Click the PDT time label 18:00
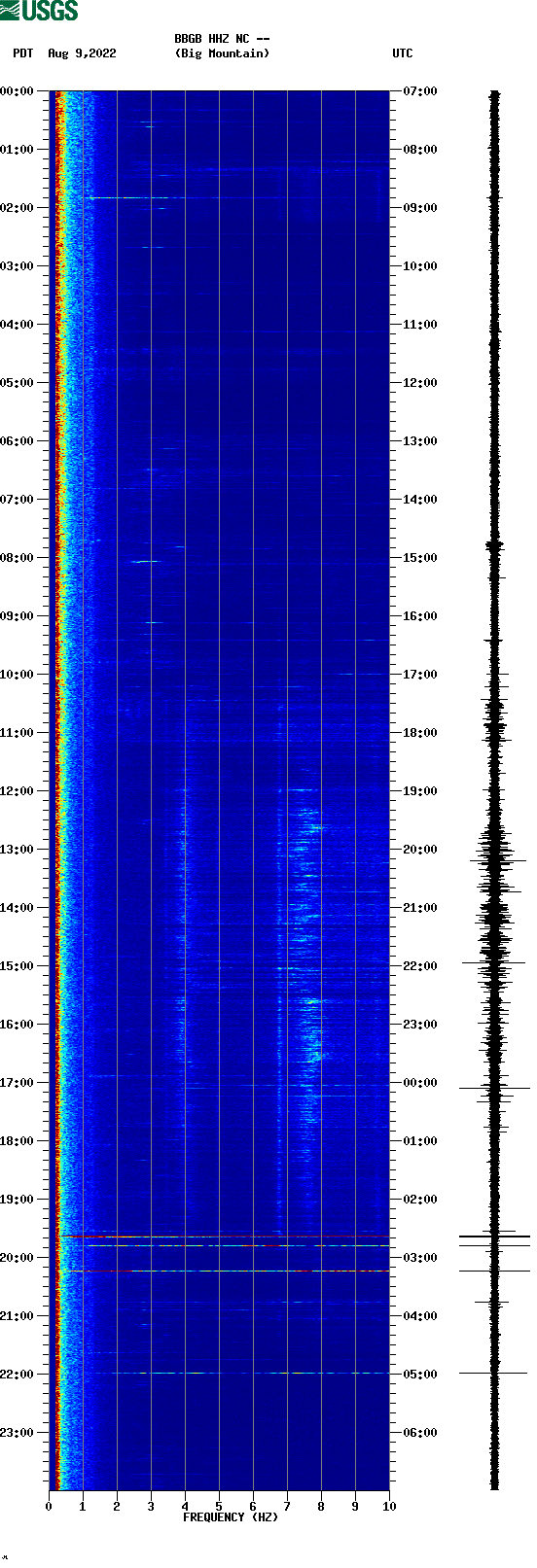 [18, 1141]
